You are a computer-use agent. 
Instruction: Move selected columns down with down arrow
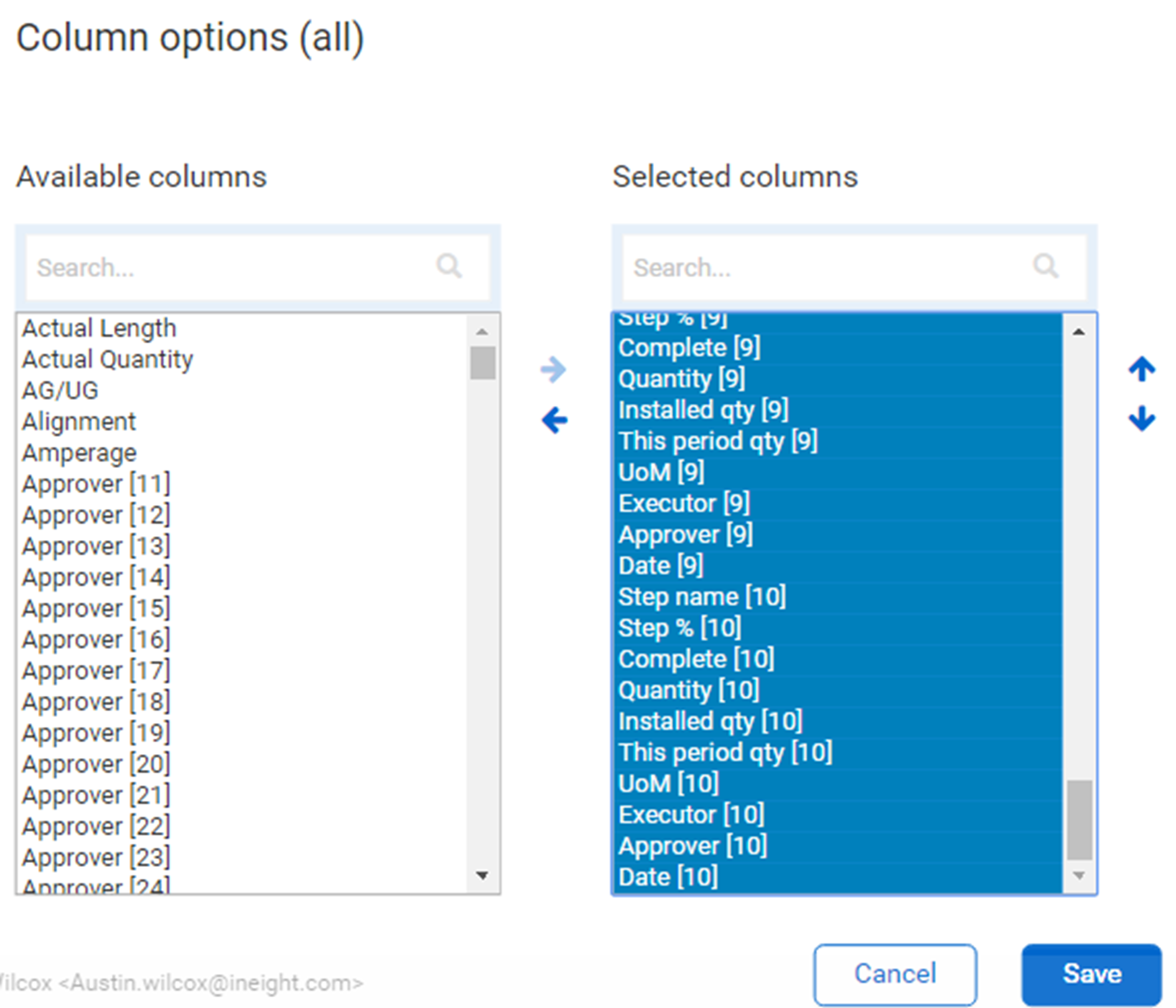1142,418
